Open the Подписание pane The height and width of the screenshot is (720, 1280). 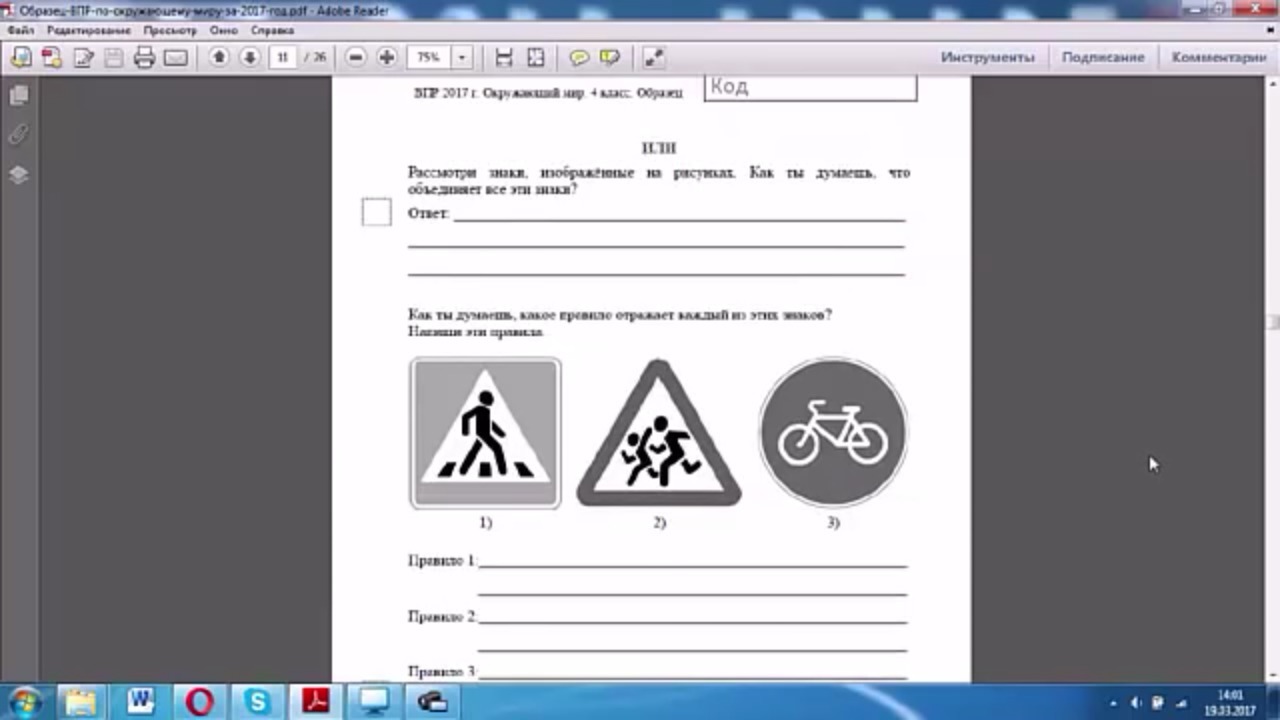click(1103, 58)
